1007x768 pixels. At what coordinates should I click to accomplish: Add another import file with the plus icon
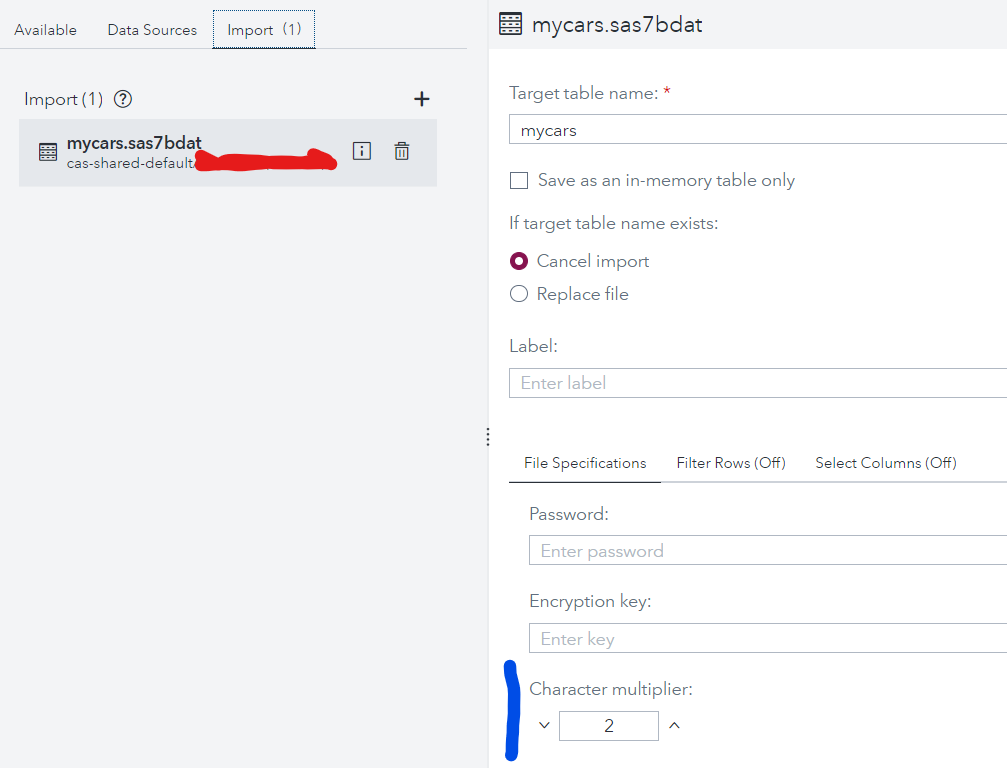421,99
